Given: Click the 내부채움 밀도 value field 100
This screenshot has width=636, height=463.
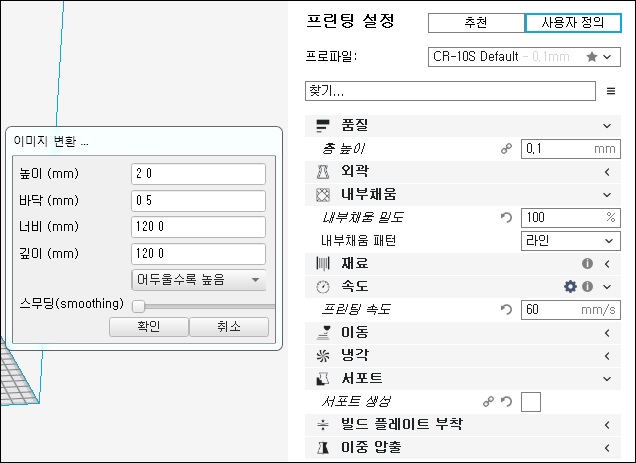Looking at the screenshot, I should click(571, 218).
